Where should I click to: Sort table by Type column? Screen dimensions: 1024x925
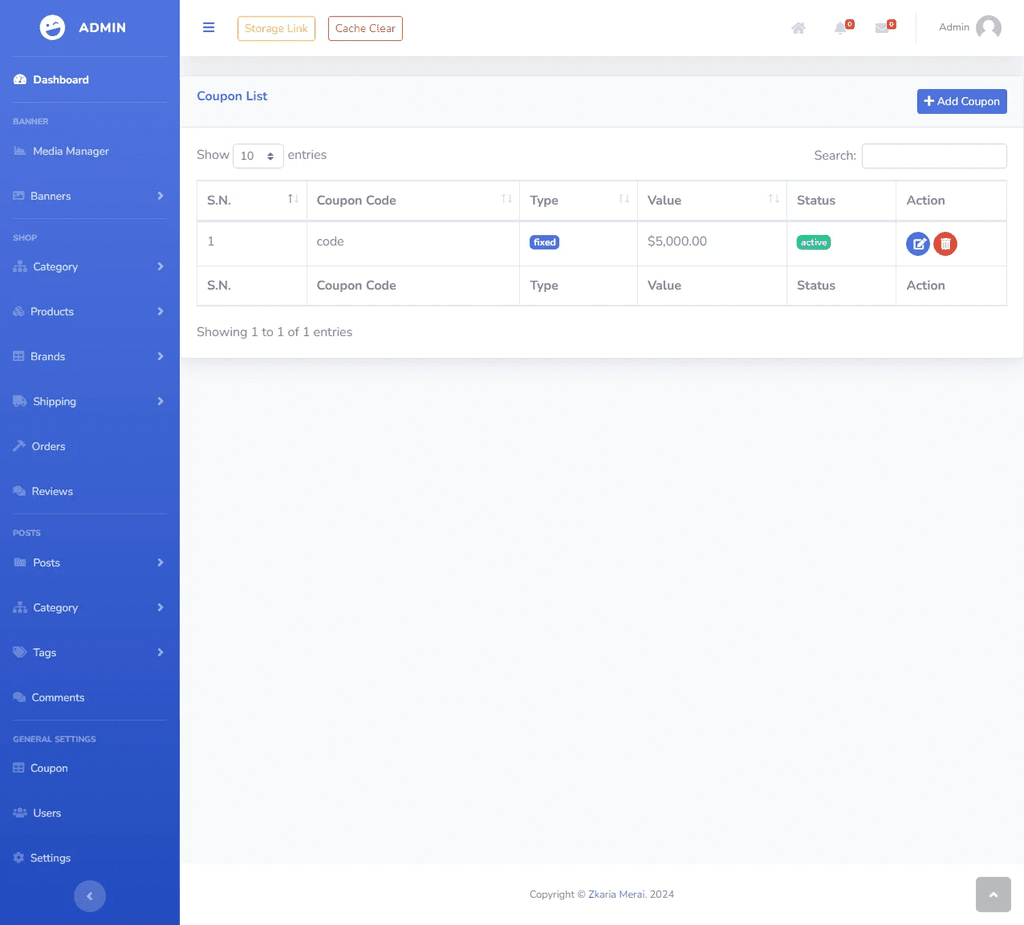624,199
